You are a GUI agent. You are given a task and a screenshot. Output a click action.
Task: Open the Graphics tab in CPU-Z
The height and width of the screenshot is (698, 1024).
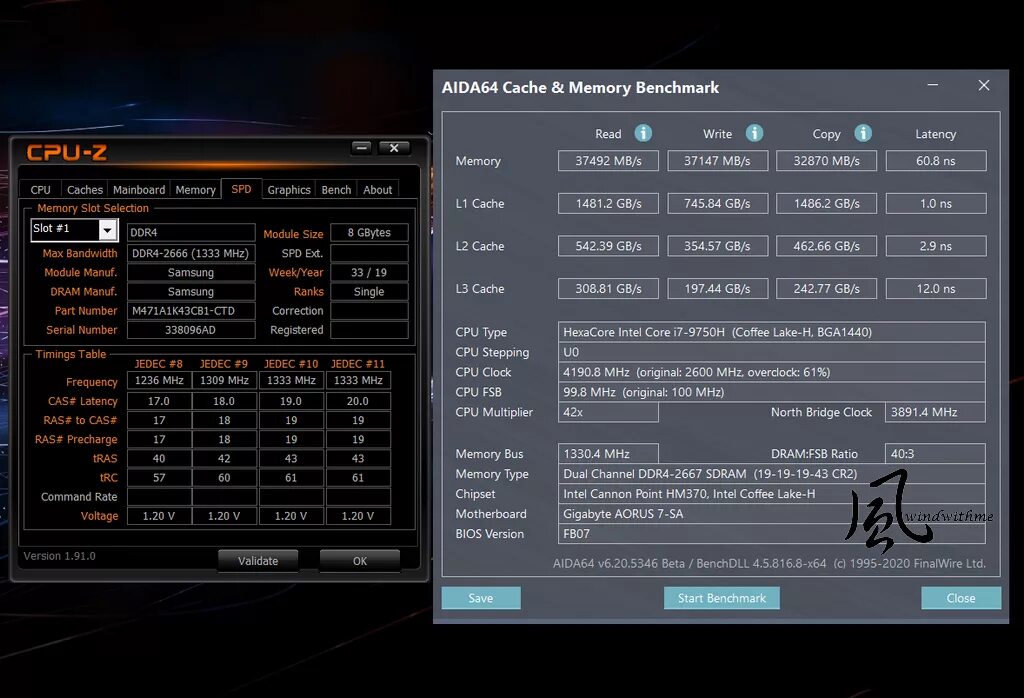tap(289, 189)
